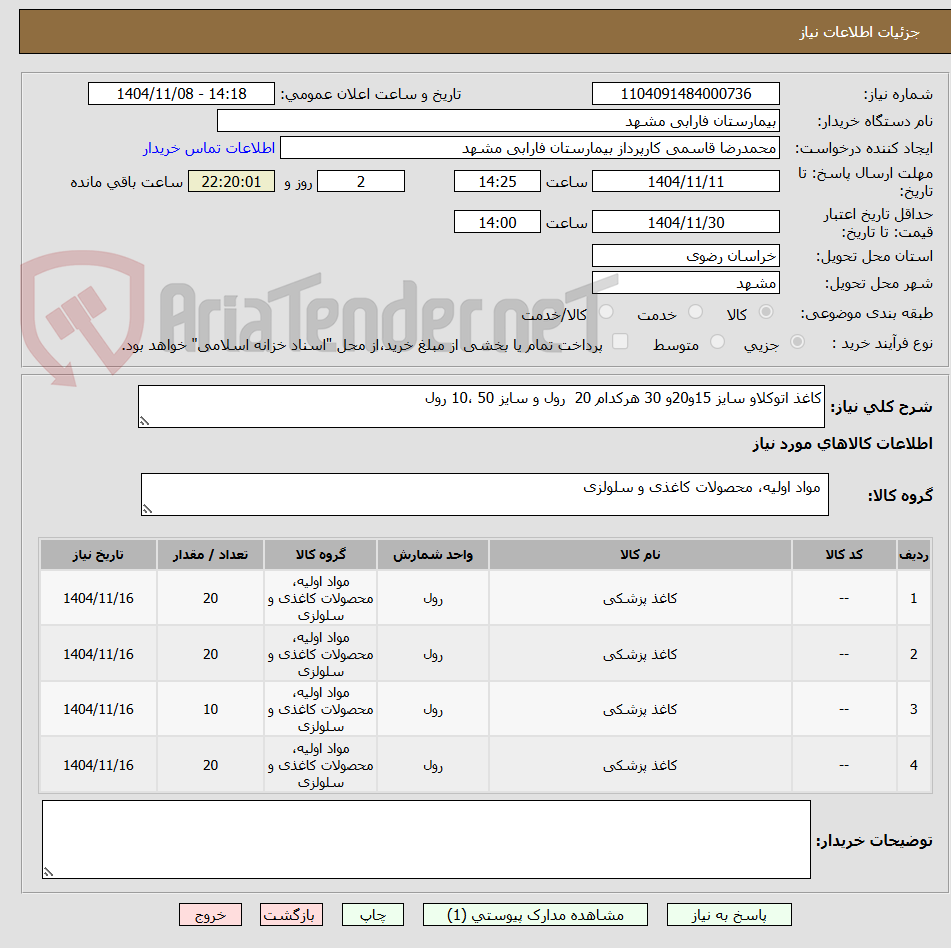Click the تاریخ نیاز column header

(98, 554)
